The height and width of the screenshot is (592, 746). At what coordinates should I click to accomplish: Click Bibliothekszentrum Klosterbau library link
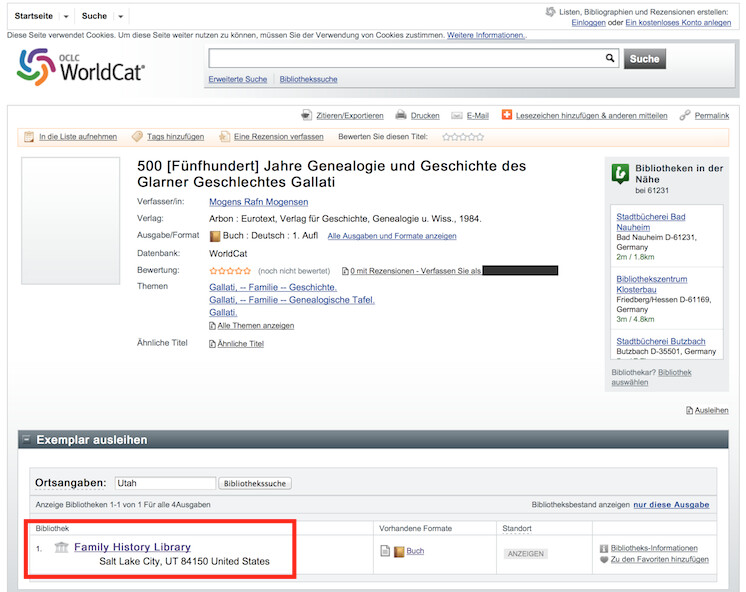(x=652, y=284)
